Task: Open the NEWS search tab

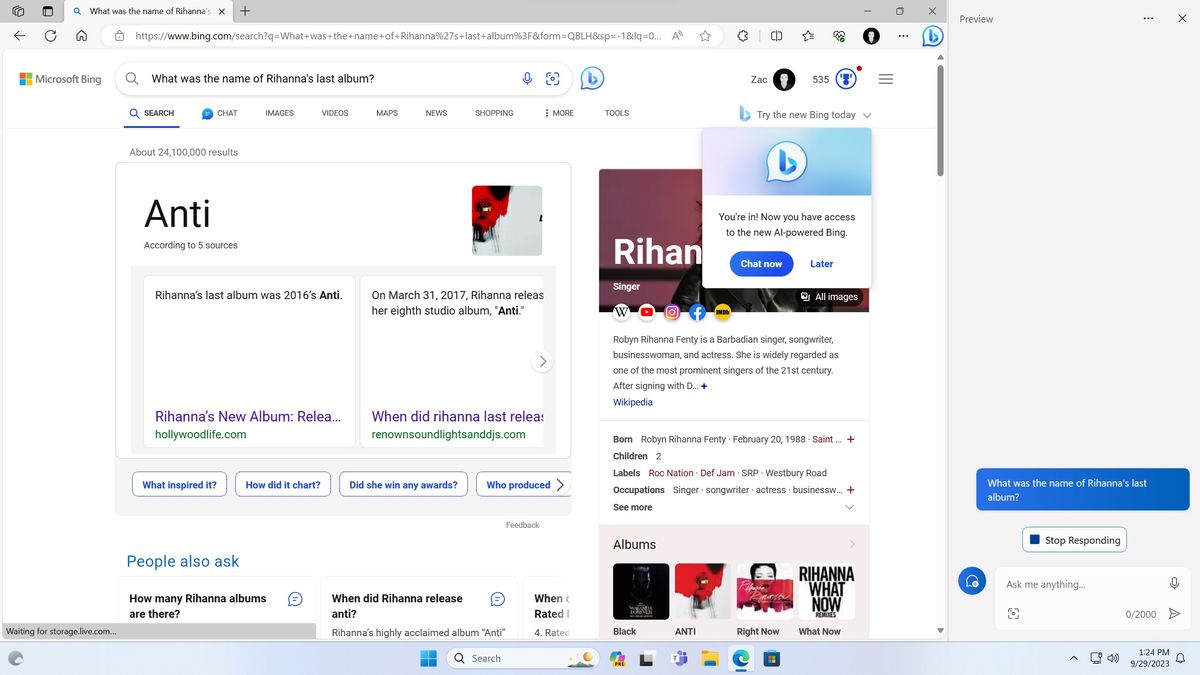Action: [436, 113]
